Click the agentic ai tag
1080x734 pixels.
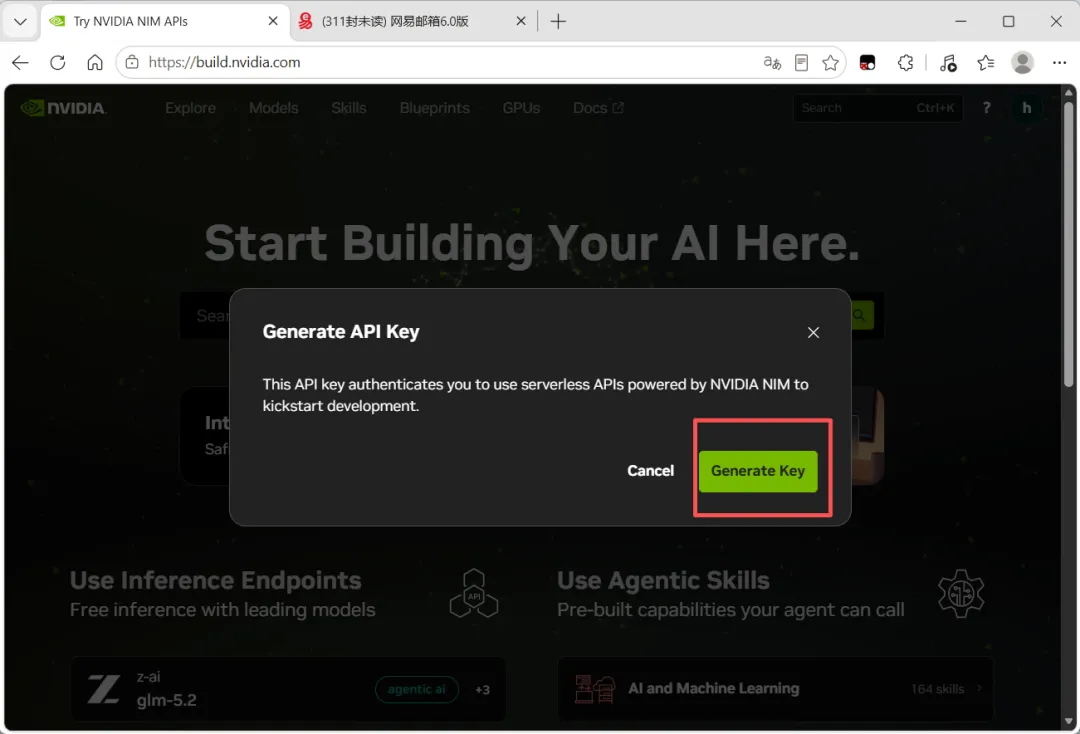[417, 689]
